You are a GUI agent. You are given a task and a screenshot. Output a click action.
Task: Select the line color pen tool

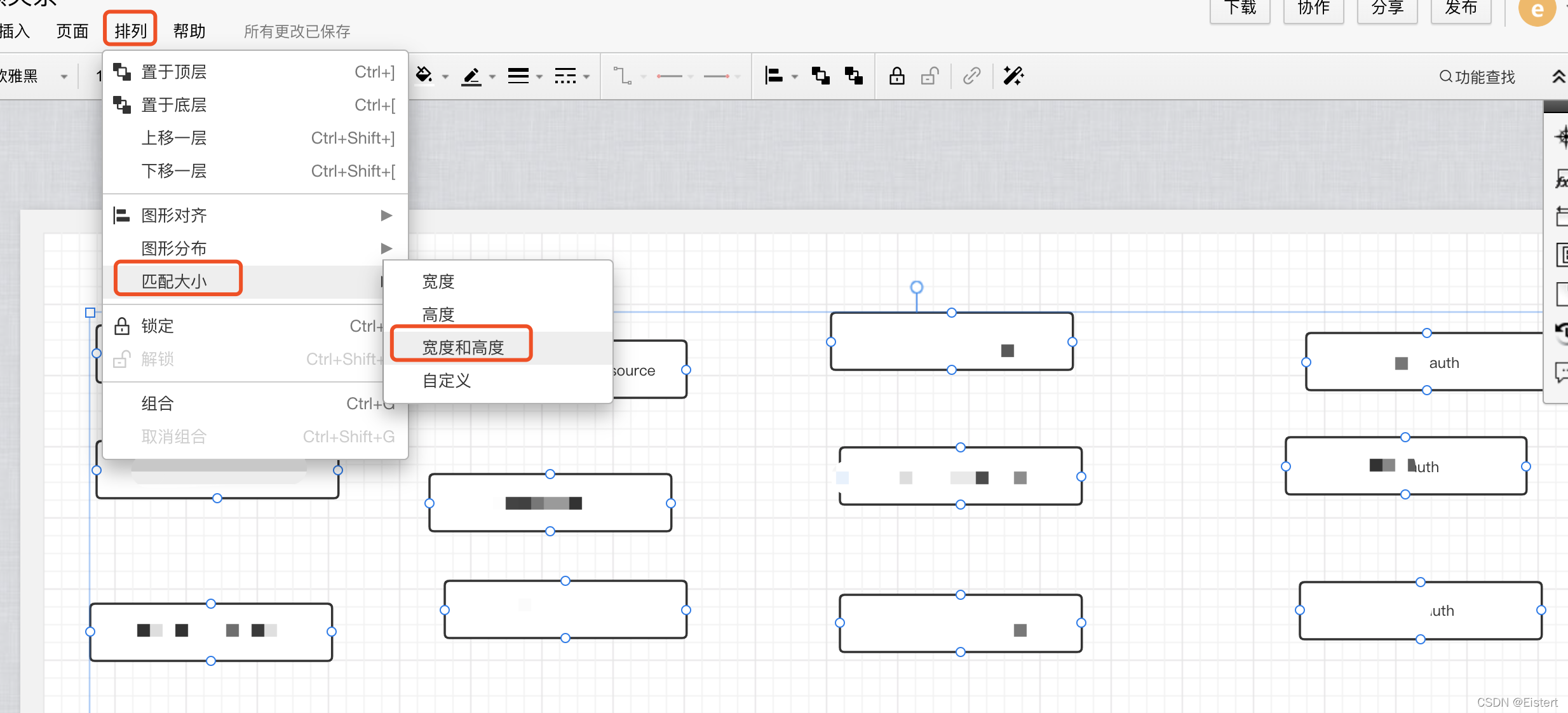(471, 76)
